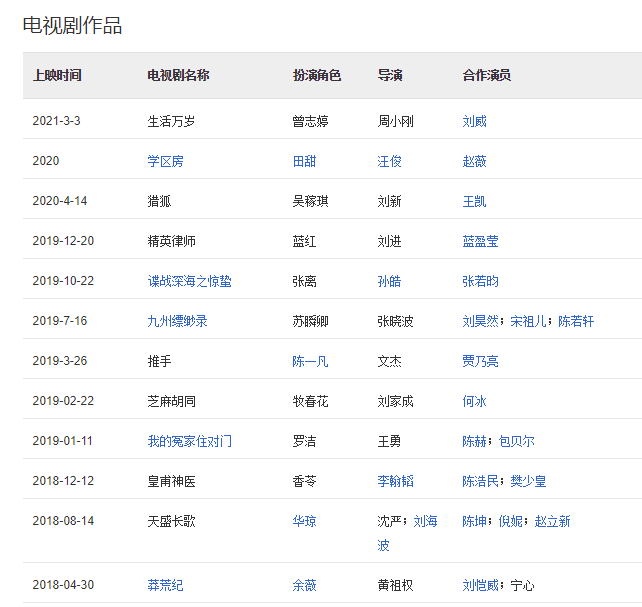Open director 孙皓 link
642x607 pixels.
pyautogui.click(x=389, y=281)
